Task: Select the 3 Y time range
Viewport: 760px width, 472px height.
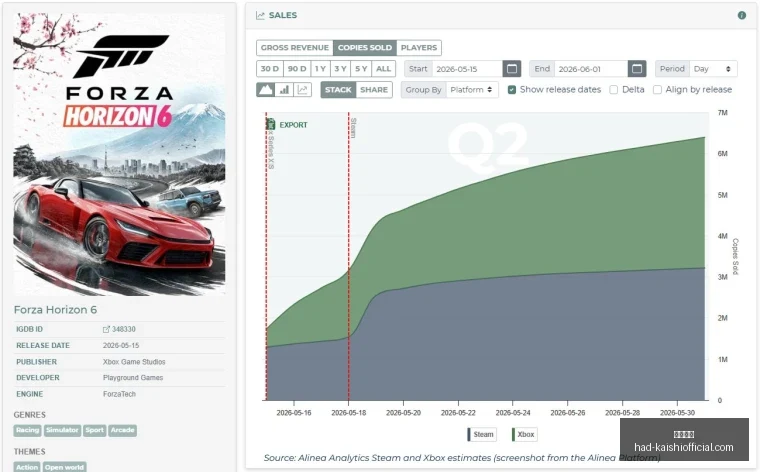Action: (341, 69)
